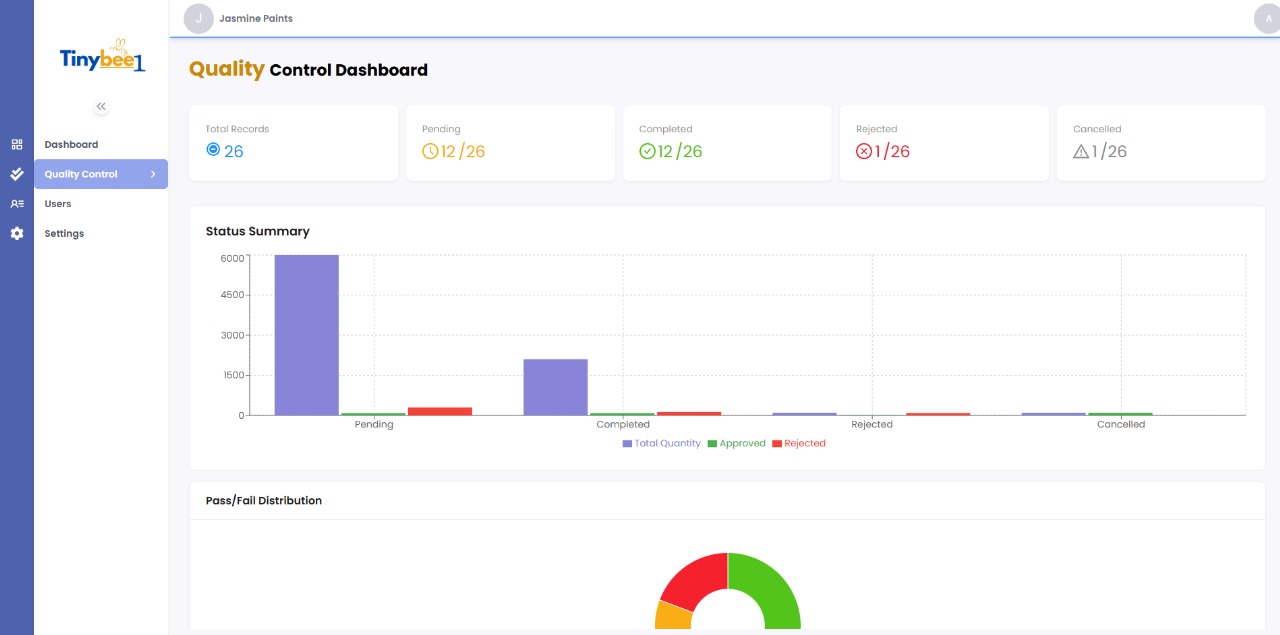1280x635 pixels.
Task: Open the Dashboard menu item
Action: (x=71, y=145)
